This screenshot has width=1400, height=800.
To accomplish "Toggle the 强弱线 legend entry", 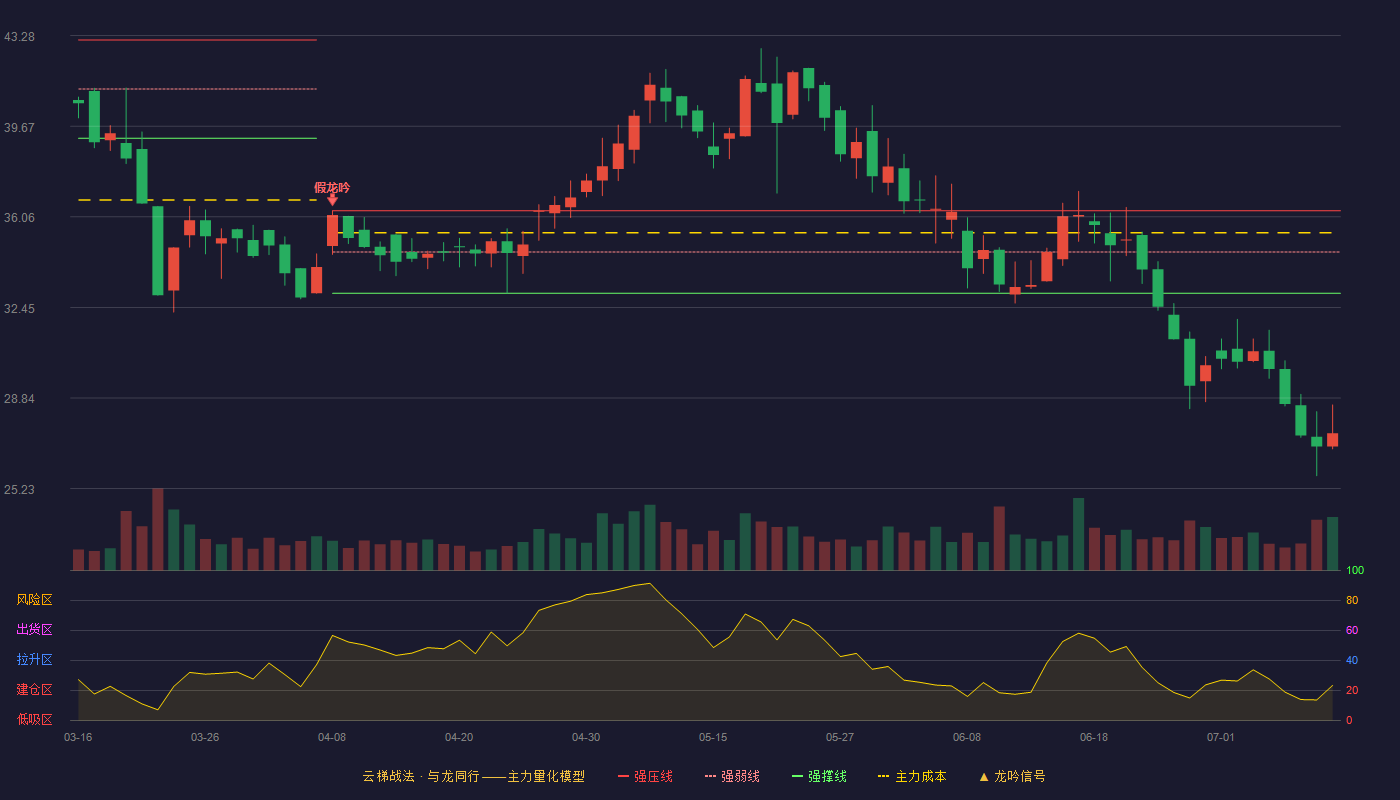I will [x=732, y=776].
